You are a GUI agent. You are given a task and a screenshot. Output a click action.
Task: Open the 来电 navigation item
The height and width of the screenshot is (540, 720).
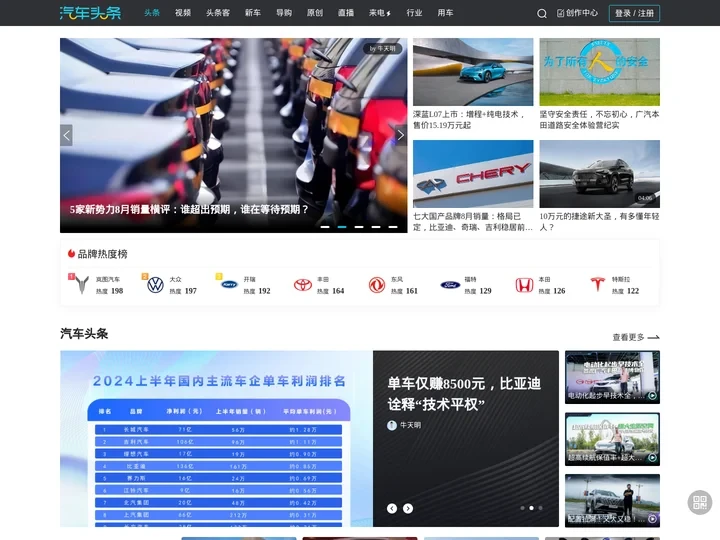380,13
